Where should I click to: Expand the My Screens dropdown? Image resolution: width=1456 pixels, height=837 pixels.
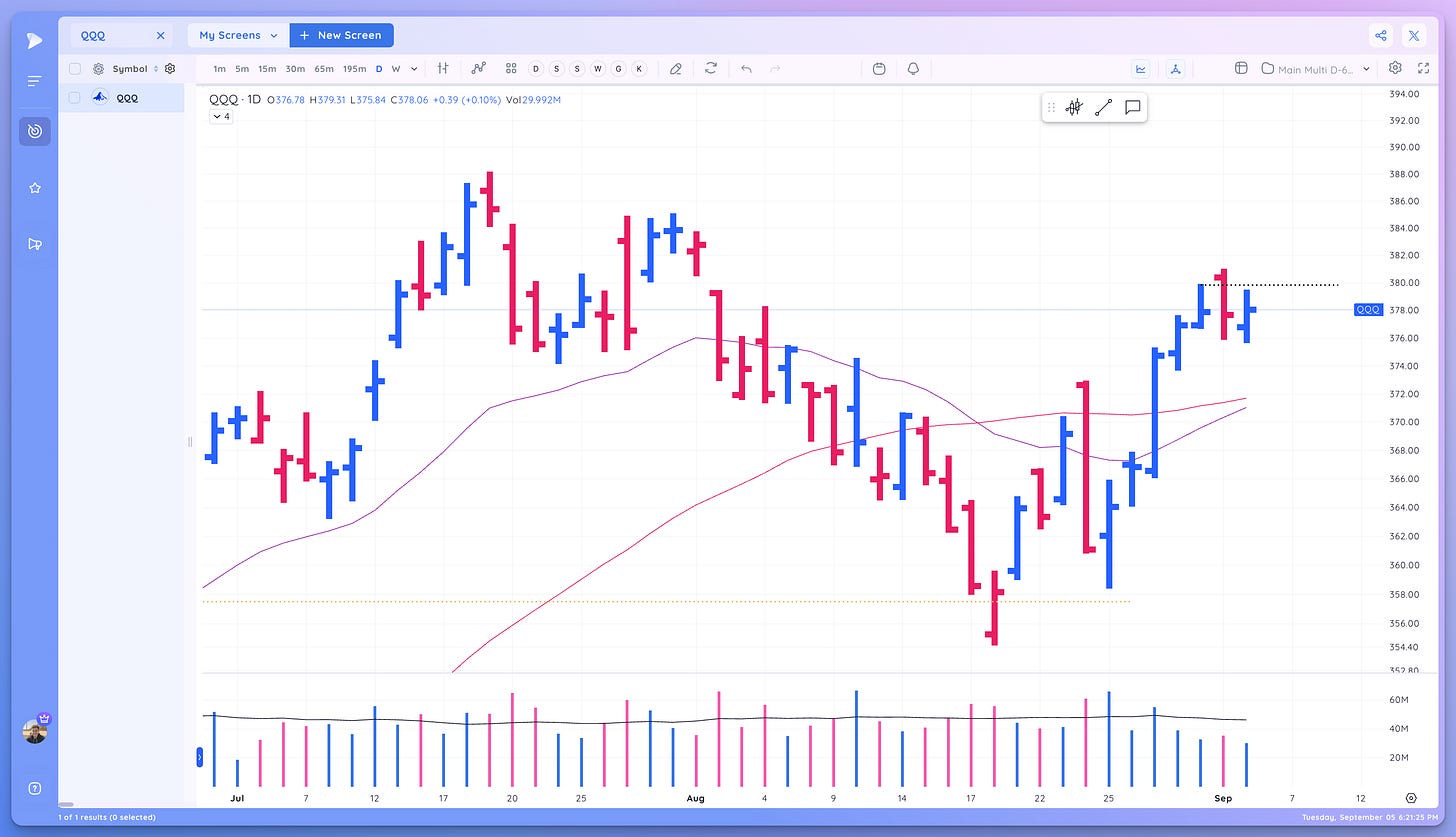(238, 35)
